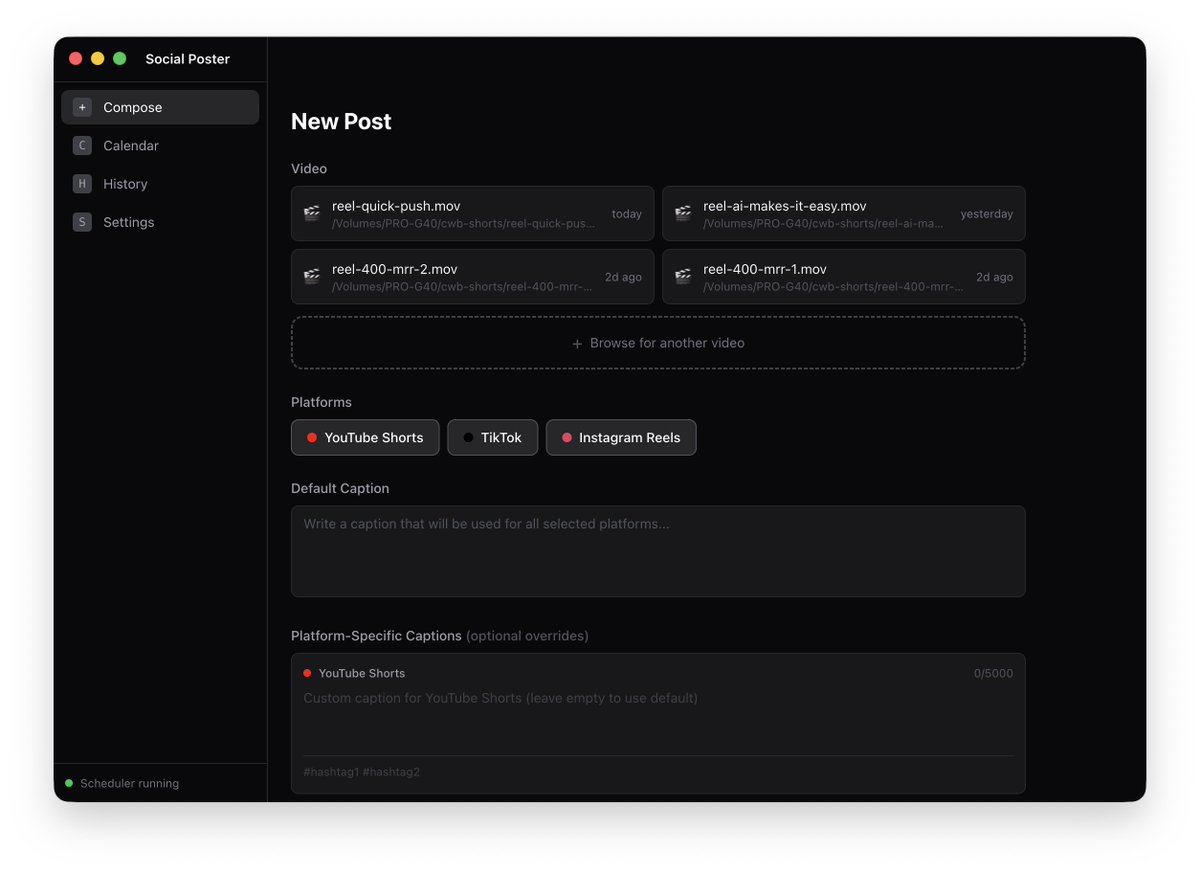Click the 'Video' section label
This screenshot has height=873, width=1200.
pos(309,169)
